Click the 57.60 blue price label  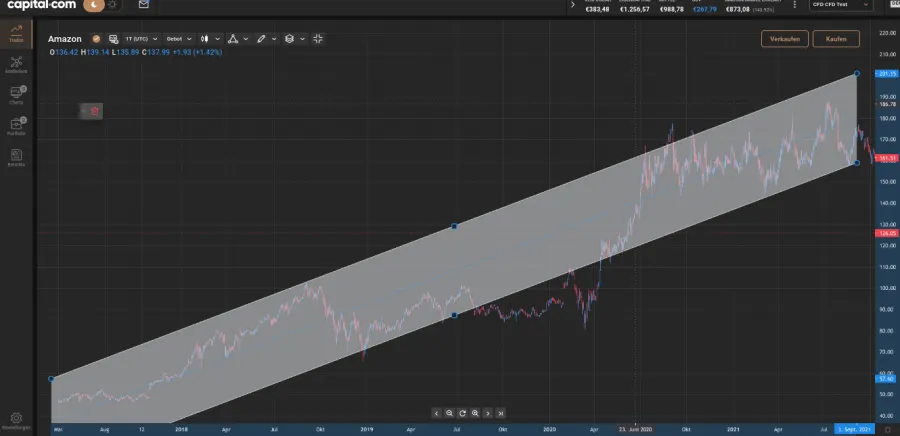(887, 379)
